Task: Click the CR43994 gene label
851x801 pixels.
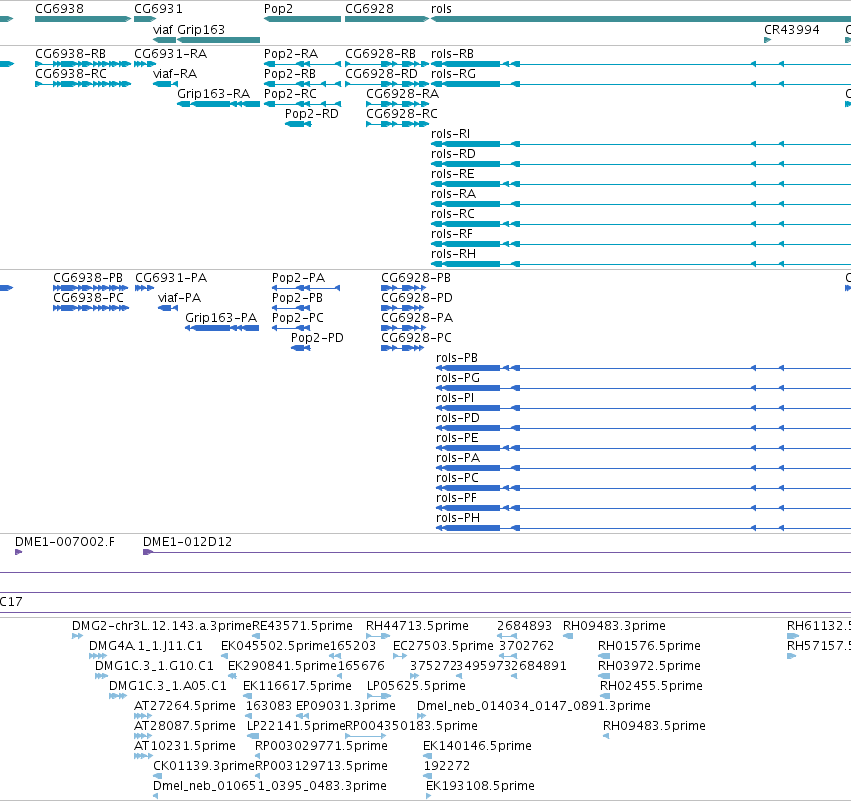Action: coord(792,29)
